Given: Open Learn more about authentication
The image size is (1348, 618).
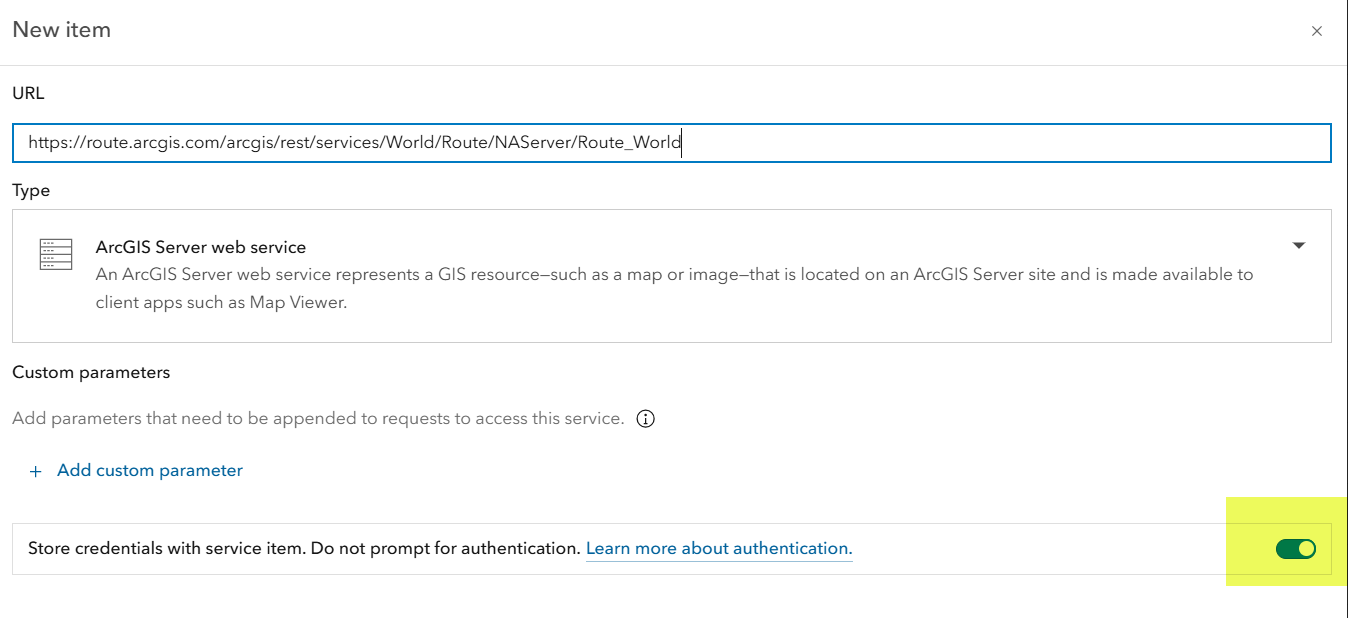Looking at the screenshot, I should pos(718,548).
